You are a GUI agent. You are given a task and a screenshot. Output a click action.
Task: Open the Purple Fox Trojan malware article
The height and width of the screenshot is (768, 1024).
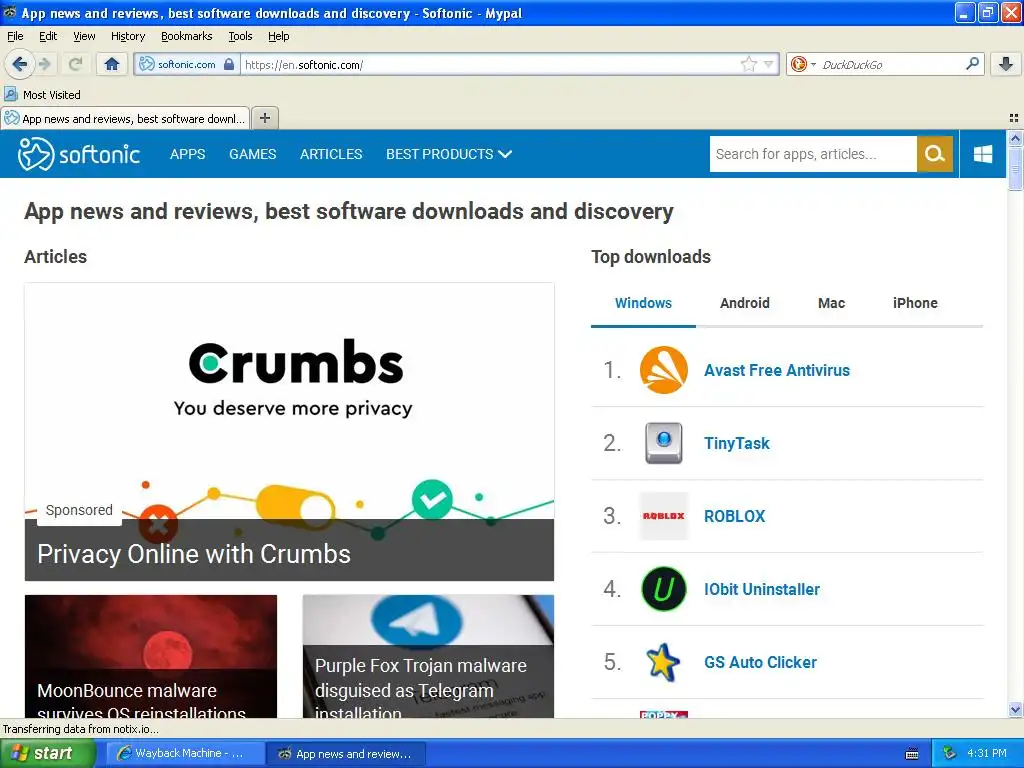(x=428, y=656)
